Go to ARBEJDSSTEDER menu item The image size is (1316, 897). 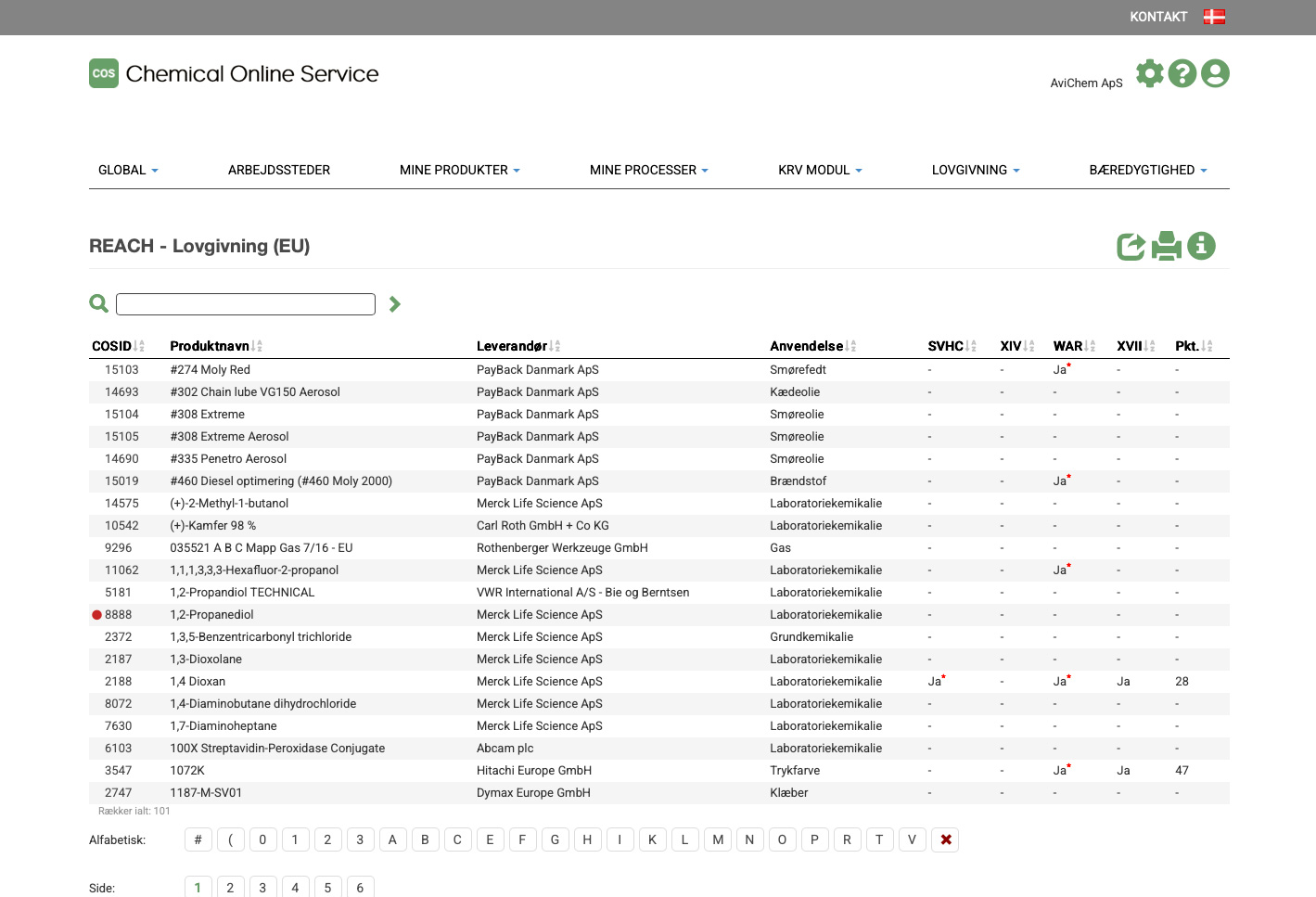click(x=279, y=170)
